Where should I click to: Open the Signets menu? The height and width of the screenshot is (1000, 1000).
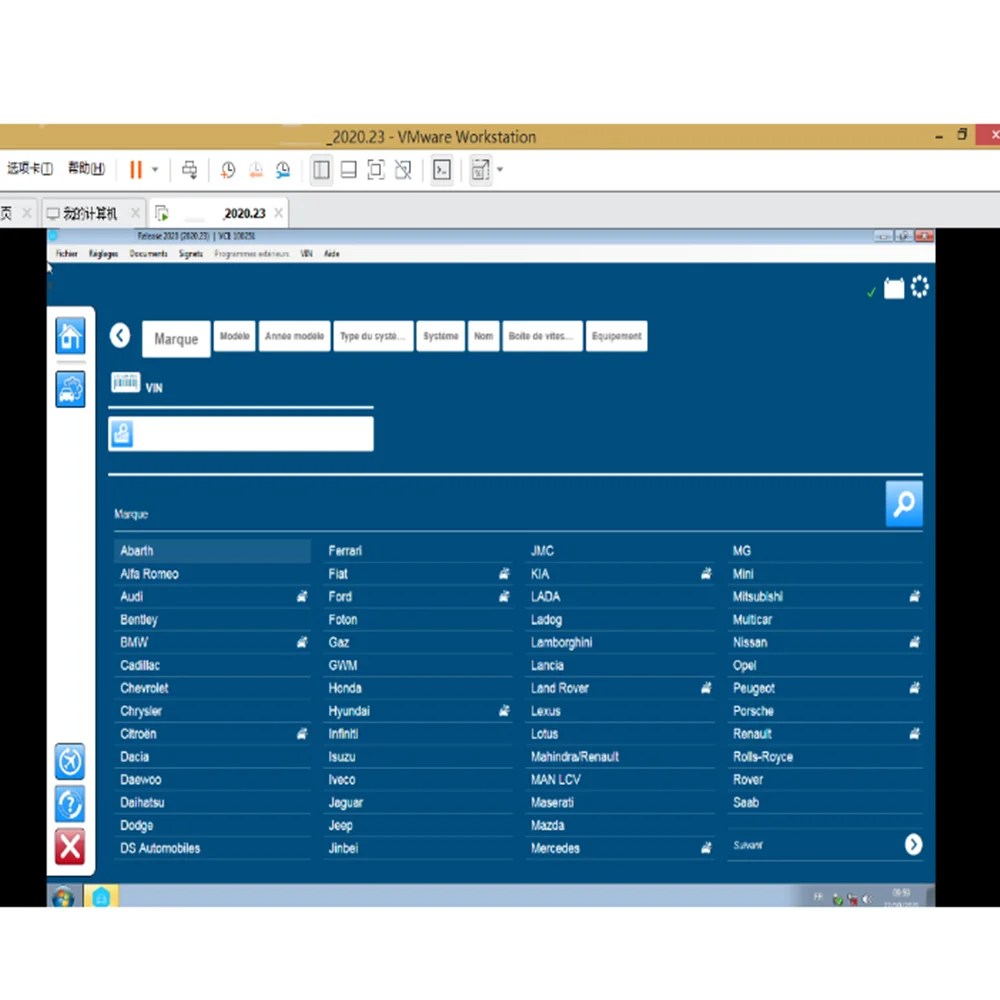click(x=191, y=254)
